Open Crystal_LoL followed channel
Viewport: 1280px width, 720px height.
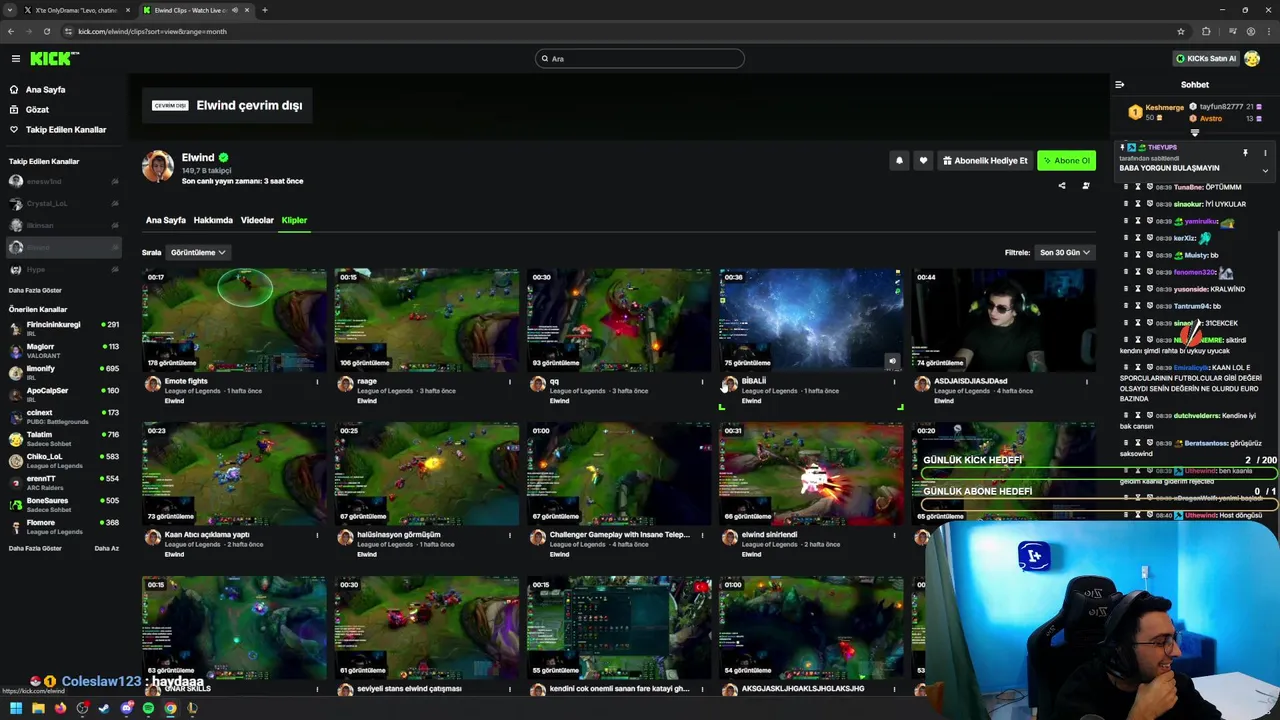(x=62, y=204)
